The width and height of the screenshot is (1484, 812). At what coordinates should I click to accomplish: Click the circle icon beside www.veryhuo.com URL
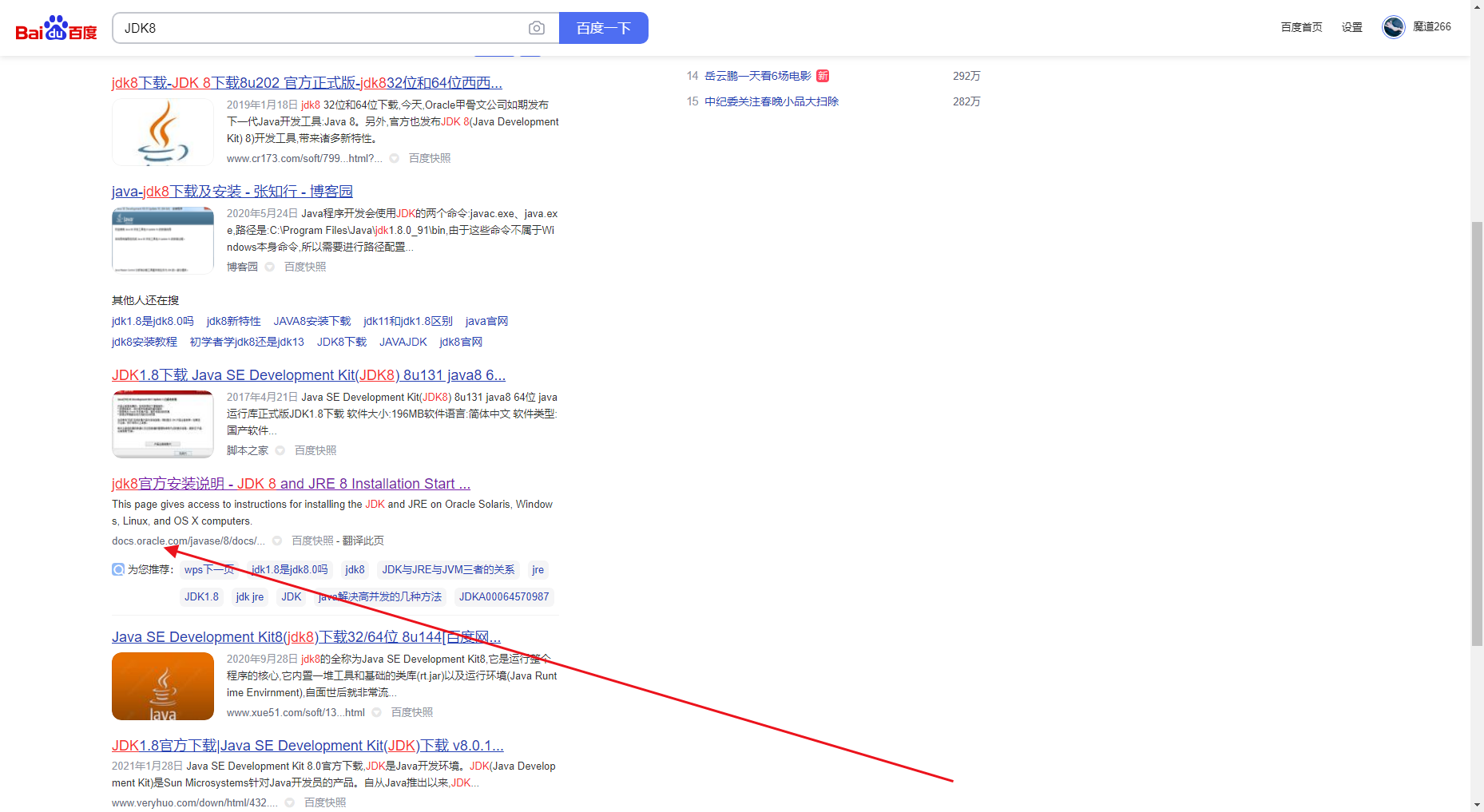[290, 802]
